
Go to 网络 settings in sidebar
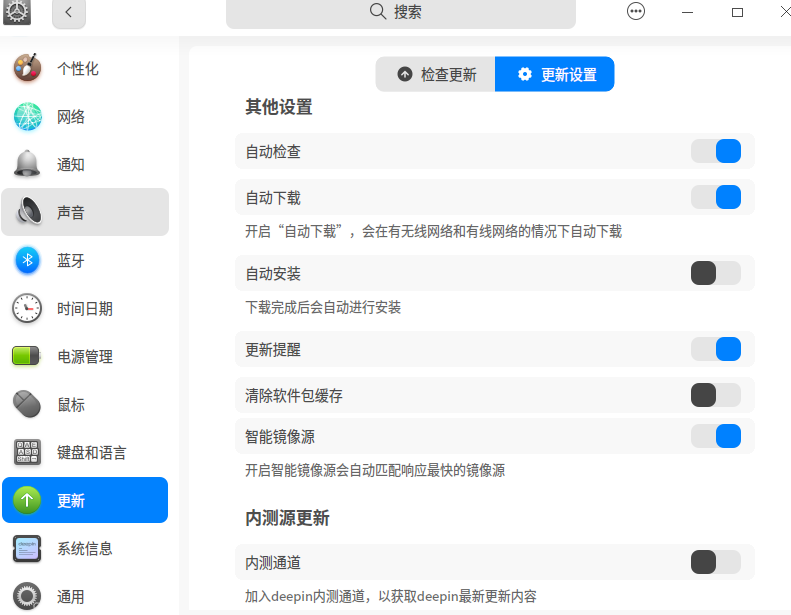(x=85, y=117)
